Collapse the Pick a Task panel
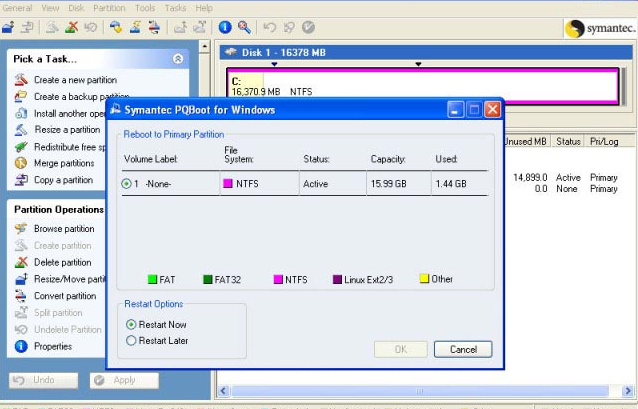The image size is (638, 409). (178, 59)
